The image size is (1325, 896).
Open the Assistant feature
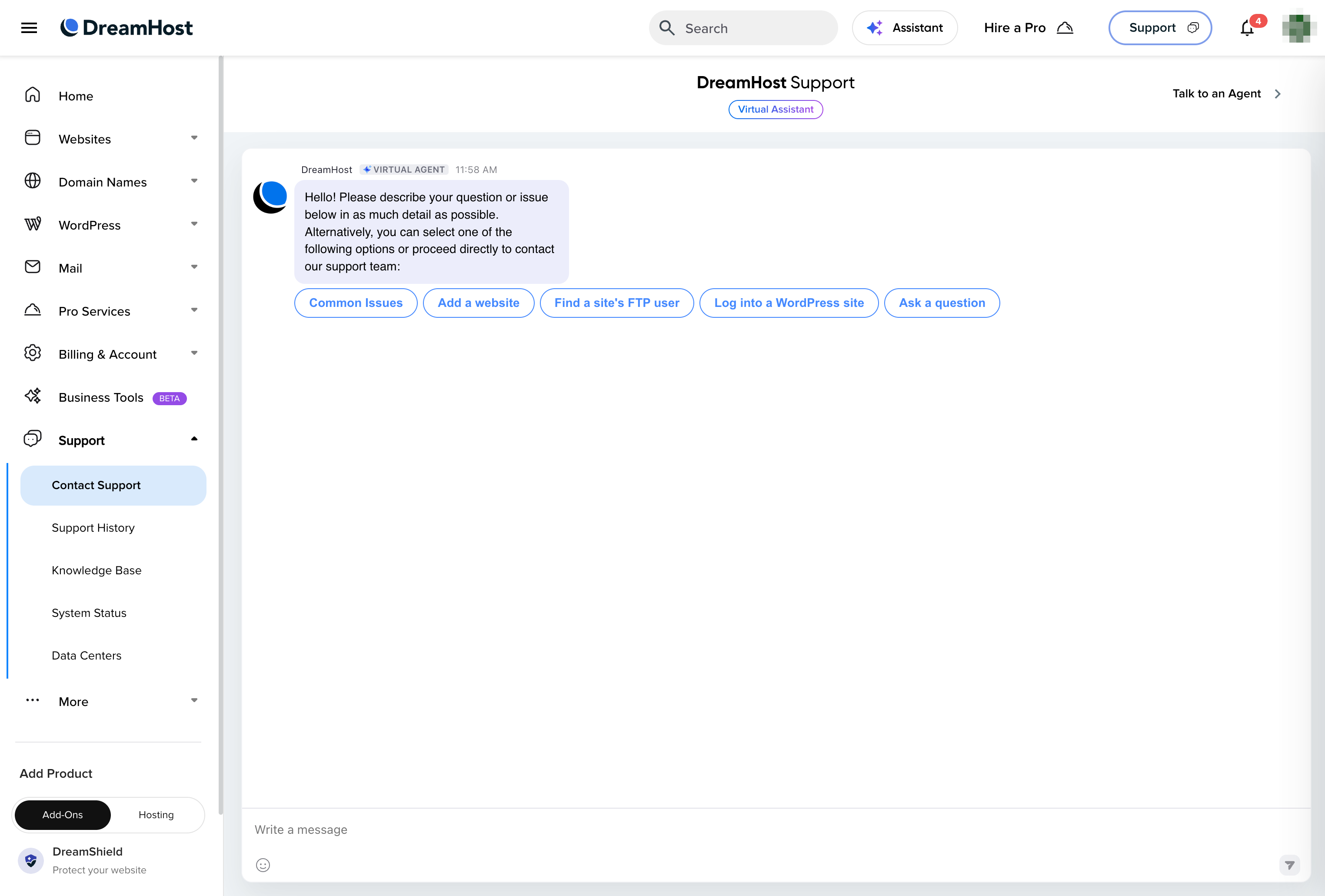[904, 27]
